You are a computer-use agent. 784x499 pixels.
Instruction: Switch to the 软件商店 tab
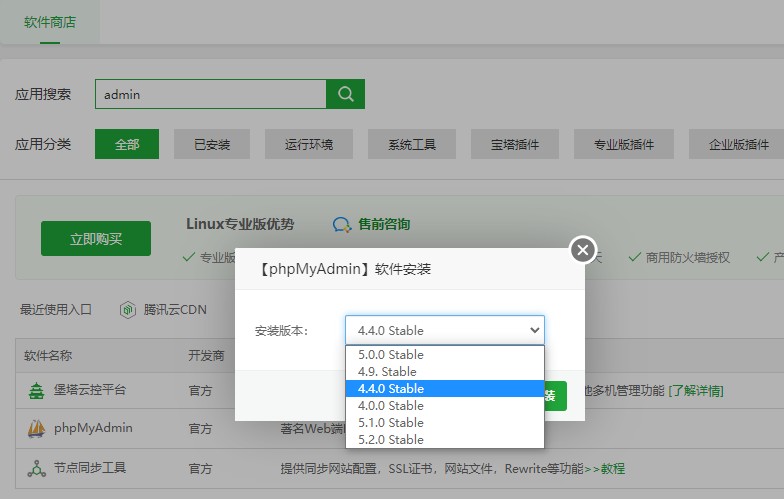click(50, 21)
